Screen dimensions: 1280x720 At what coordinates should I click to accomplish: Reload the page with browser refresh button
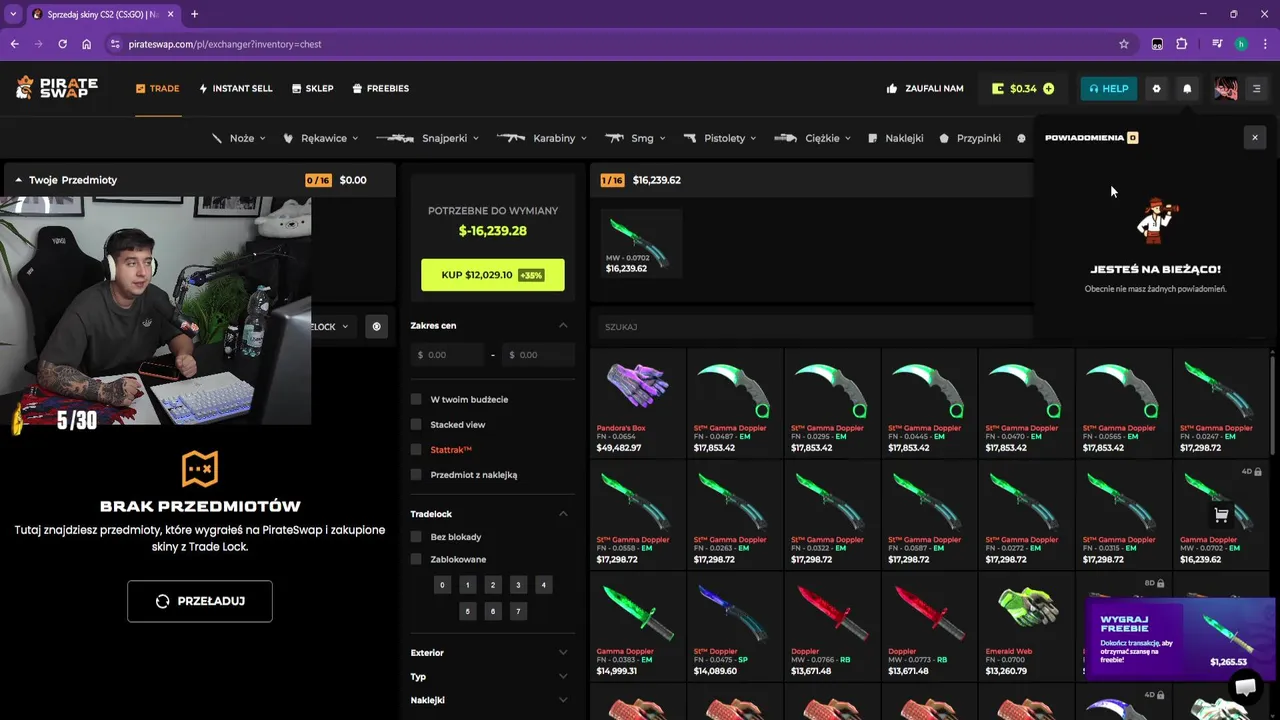tap(62, 44)
